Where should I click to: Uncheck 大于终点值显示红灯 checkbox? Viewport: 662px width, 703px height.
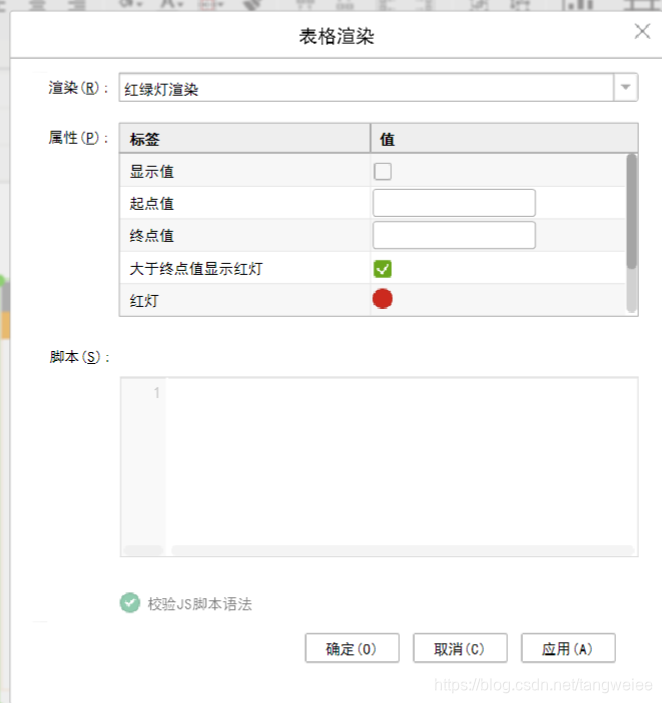(383, 269)
